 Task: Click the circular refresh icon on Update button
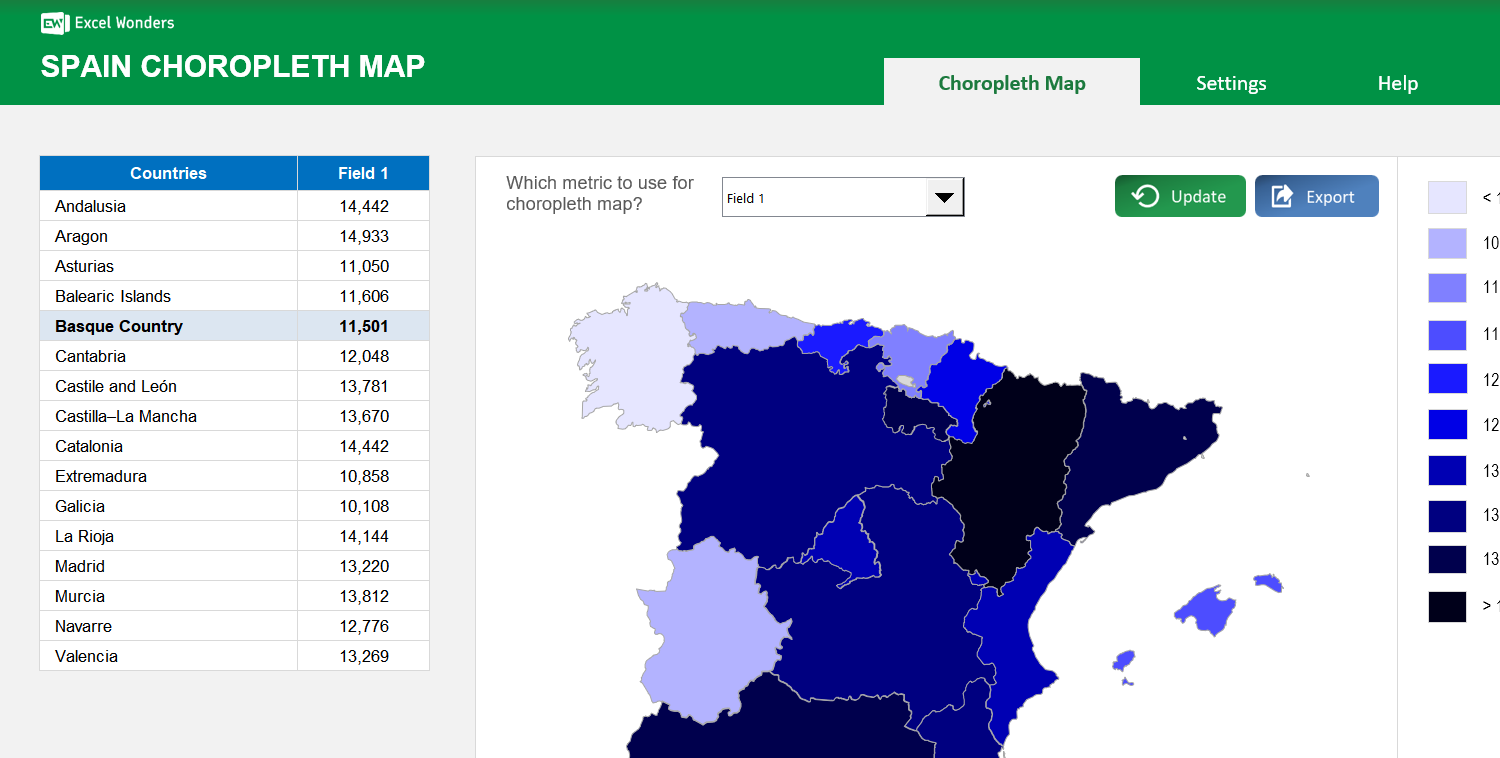[1147, 195]
